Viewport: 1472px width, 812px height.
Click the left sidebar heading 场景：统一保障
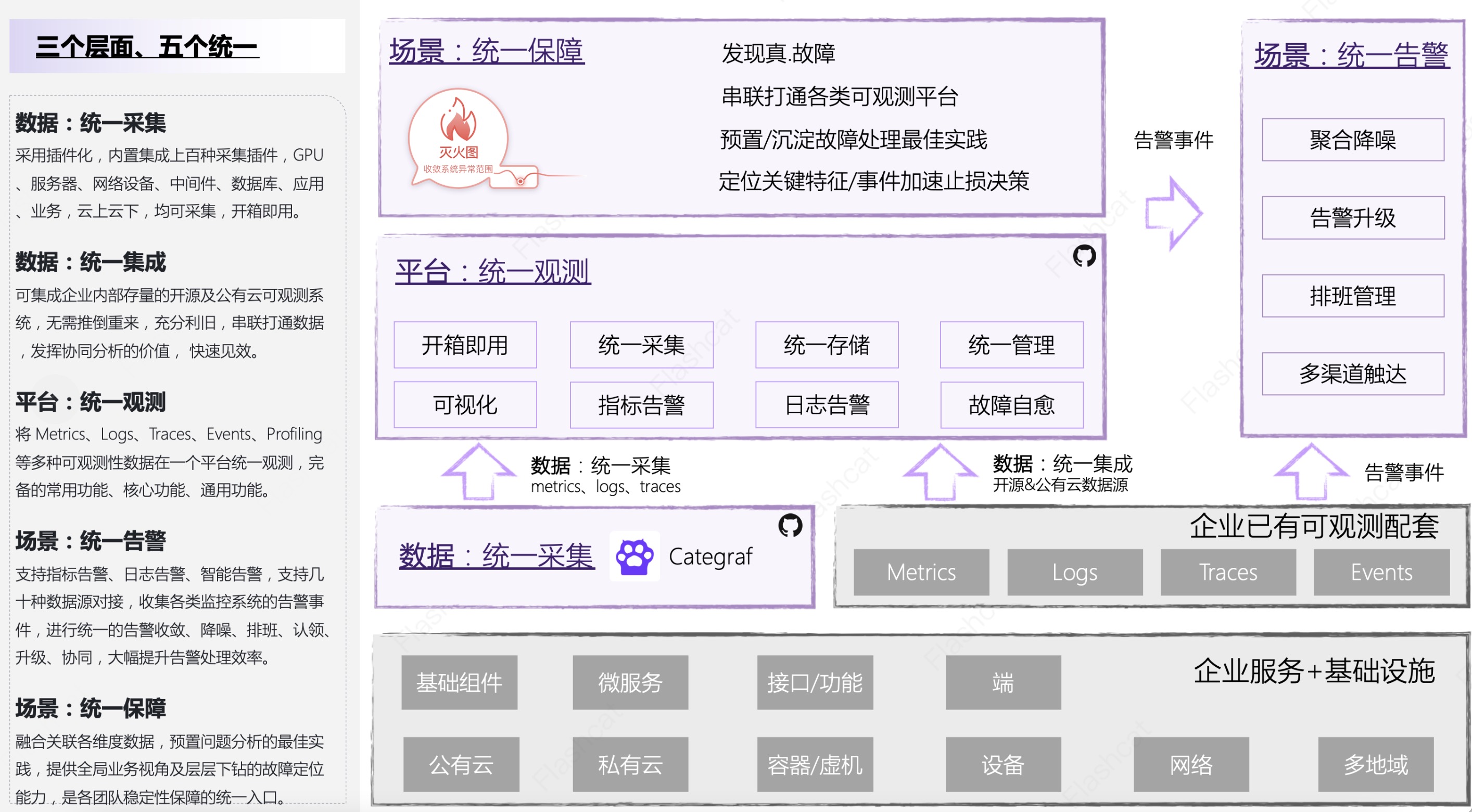[90, 708]
